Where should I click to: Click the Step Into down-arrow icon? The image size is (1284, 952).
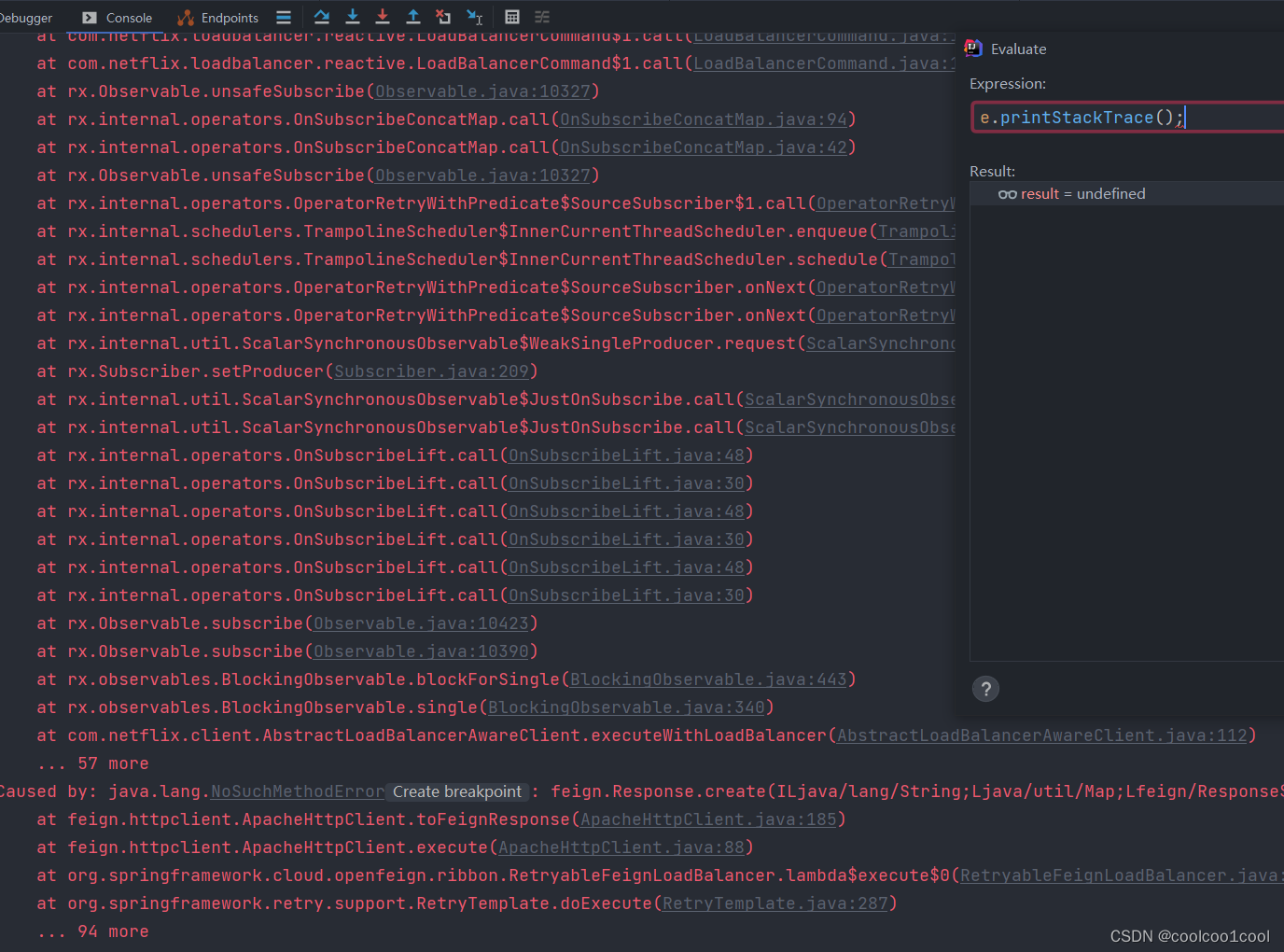tap(352, 17)
